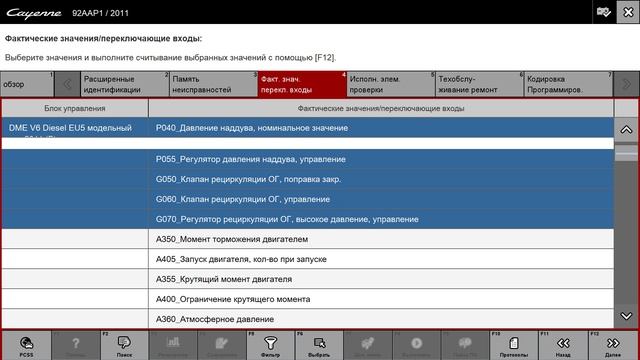Go back with the Назад F11 button
Viewport: 640px width, 360px height.
coord(563,345)
